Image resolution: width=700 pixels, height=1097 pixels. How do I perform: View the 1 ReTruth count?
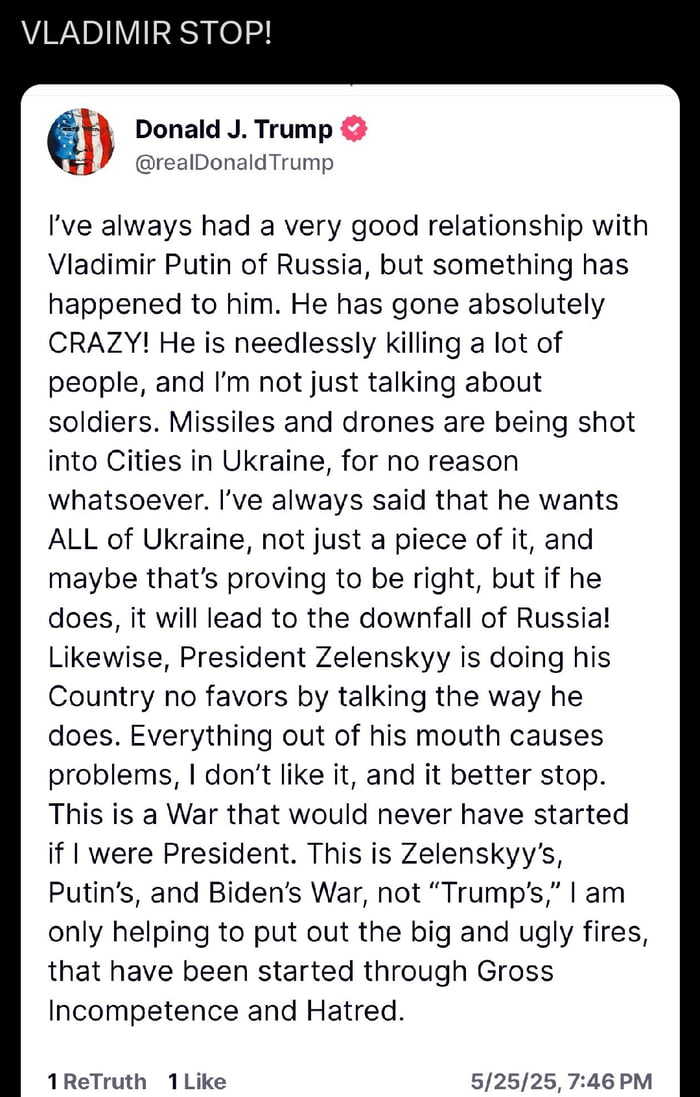point(97,1081)
